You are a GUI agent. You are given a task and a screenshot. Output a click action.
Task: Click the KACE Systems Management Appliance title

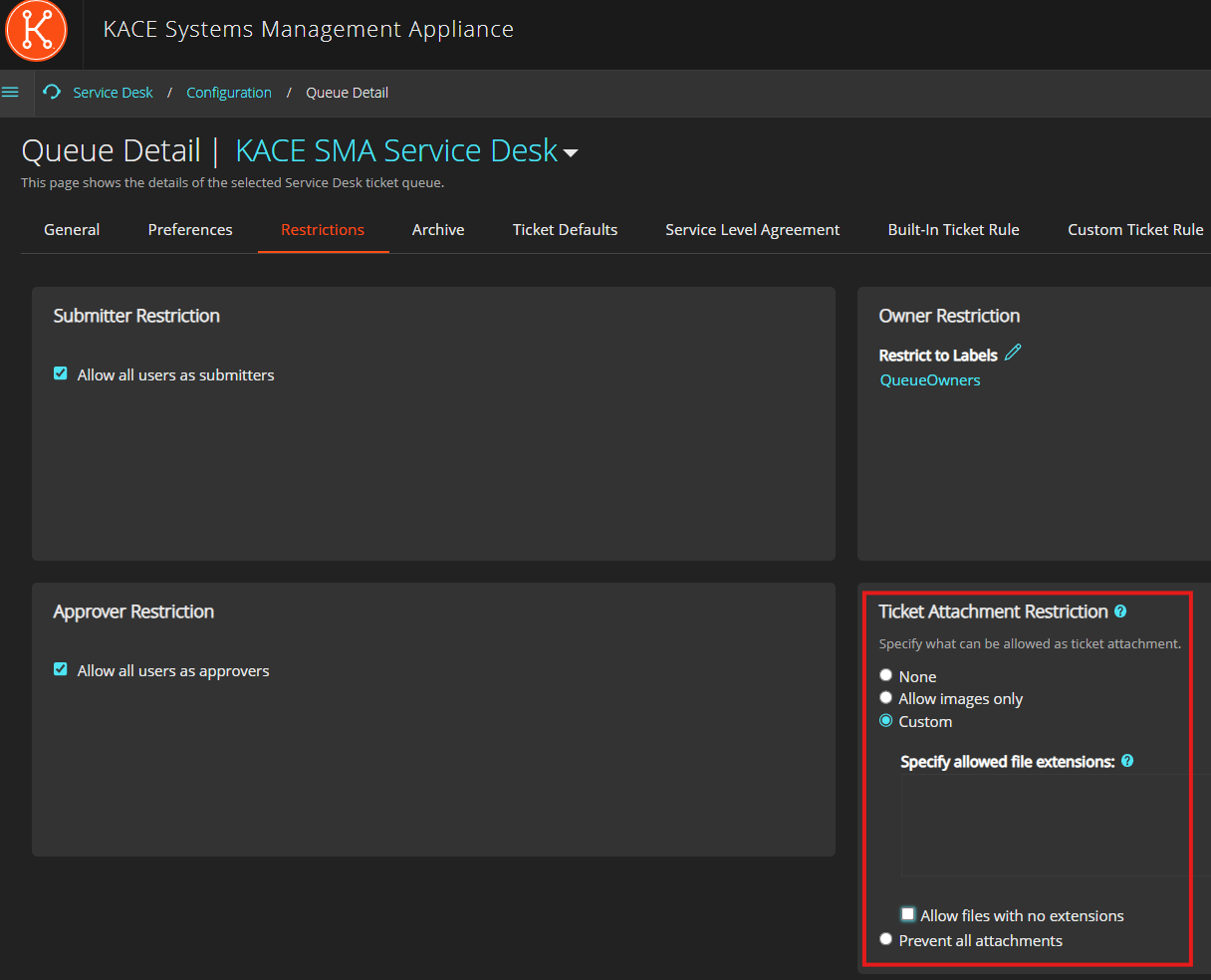tap(309, 30)
